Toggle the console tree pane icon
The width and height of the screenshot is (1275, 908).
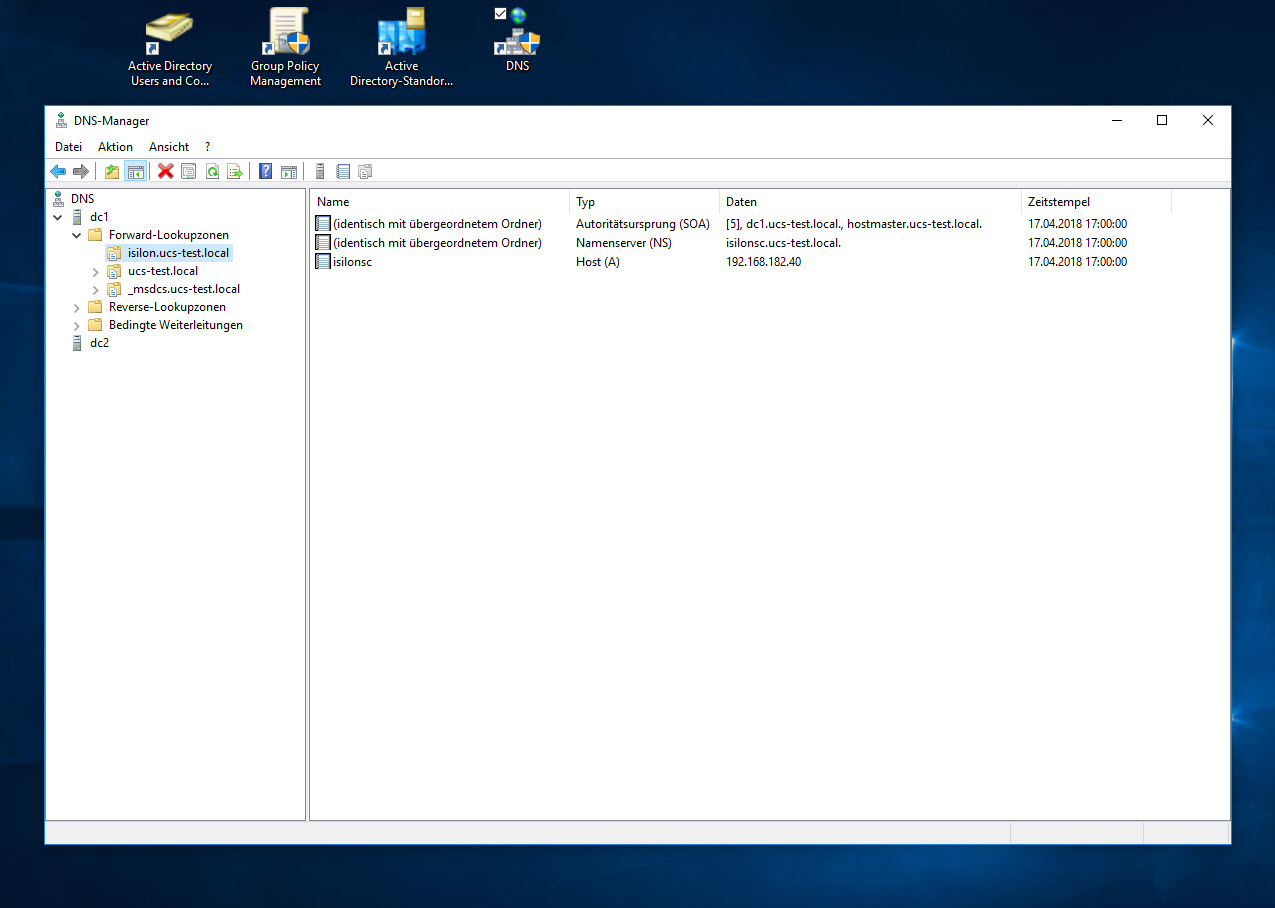click(135, 172)
